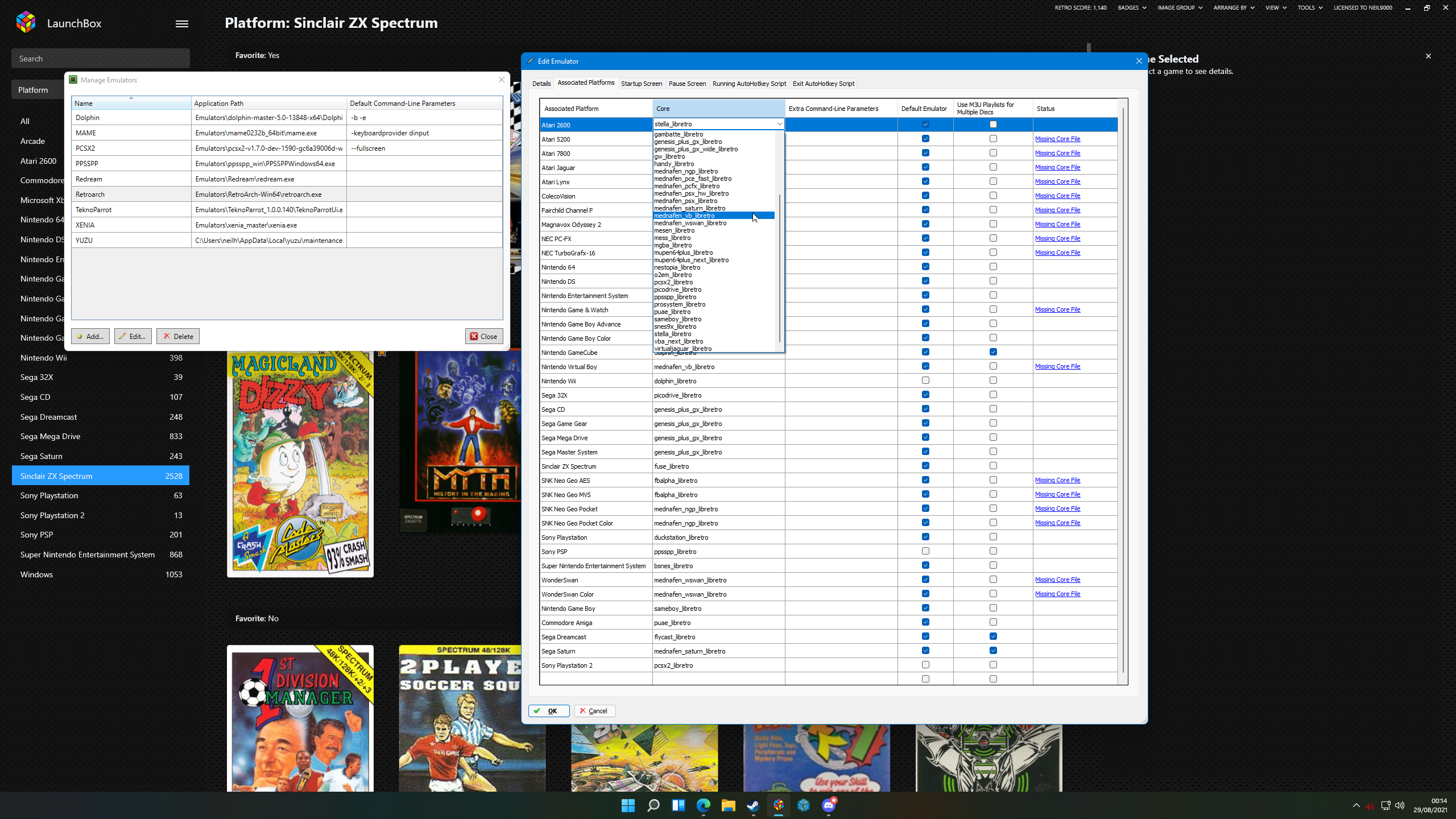Click Delete button in Manage Emulators
The height and width of the screenshot is (819, 1456).
coord(178,336)
